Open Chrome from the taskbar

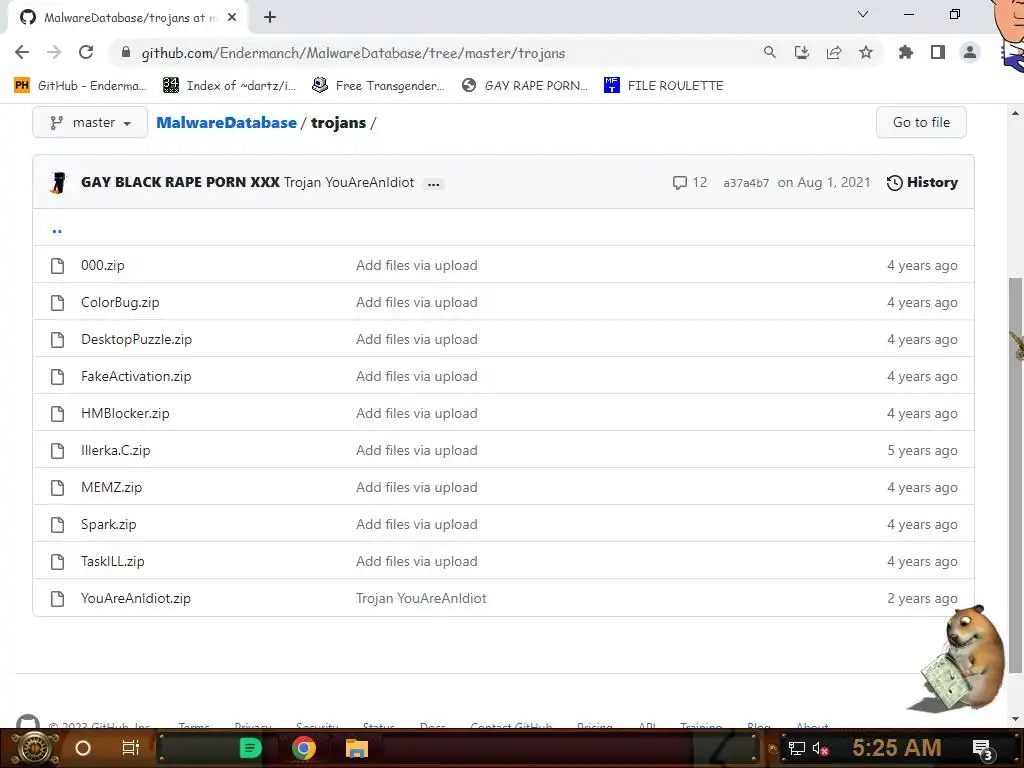point(304,748)
